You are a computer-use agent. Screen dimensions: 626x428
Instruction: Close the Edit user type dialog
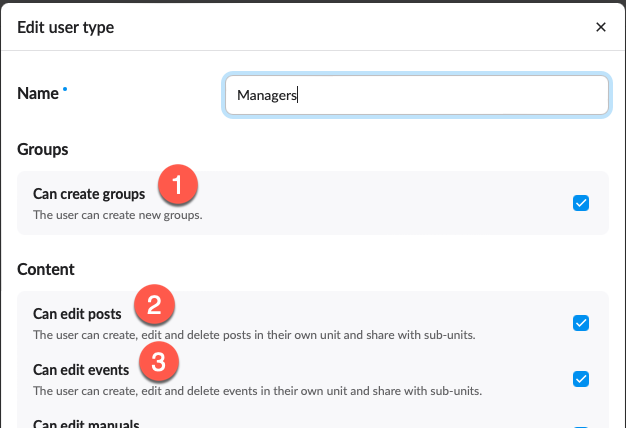(600, 27)
